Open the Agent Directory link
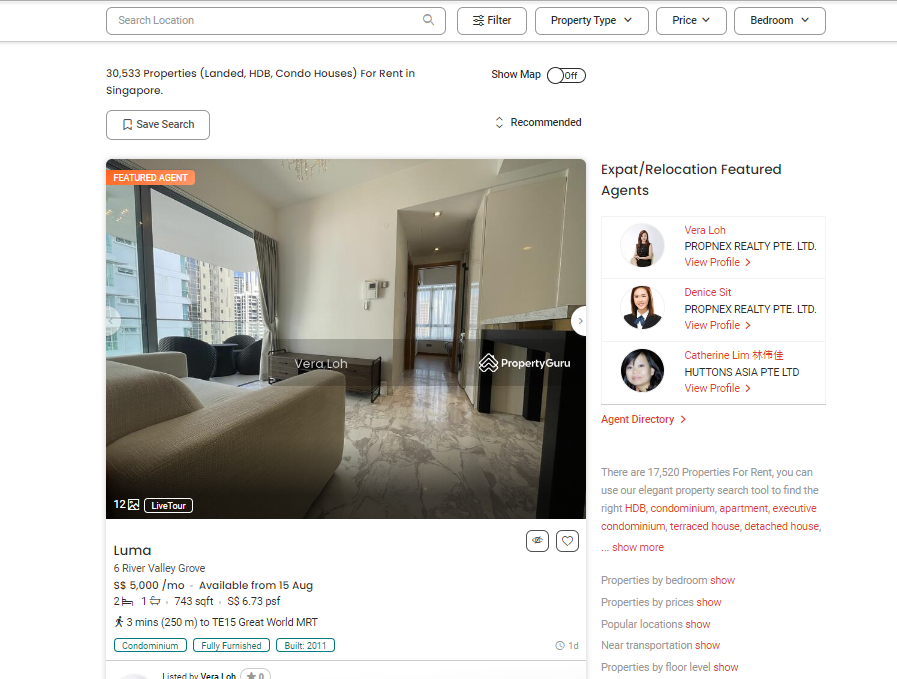The width and height of the screenshot is (897, 679). (643, 419)
